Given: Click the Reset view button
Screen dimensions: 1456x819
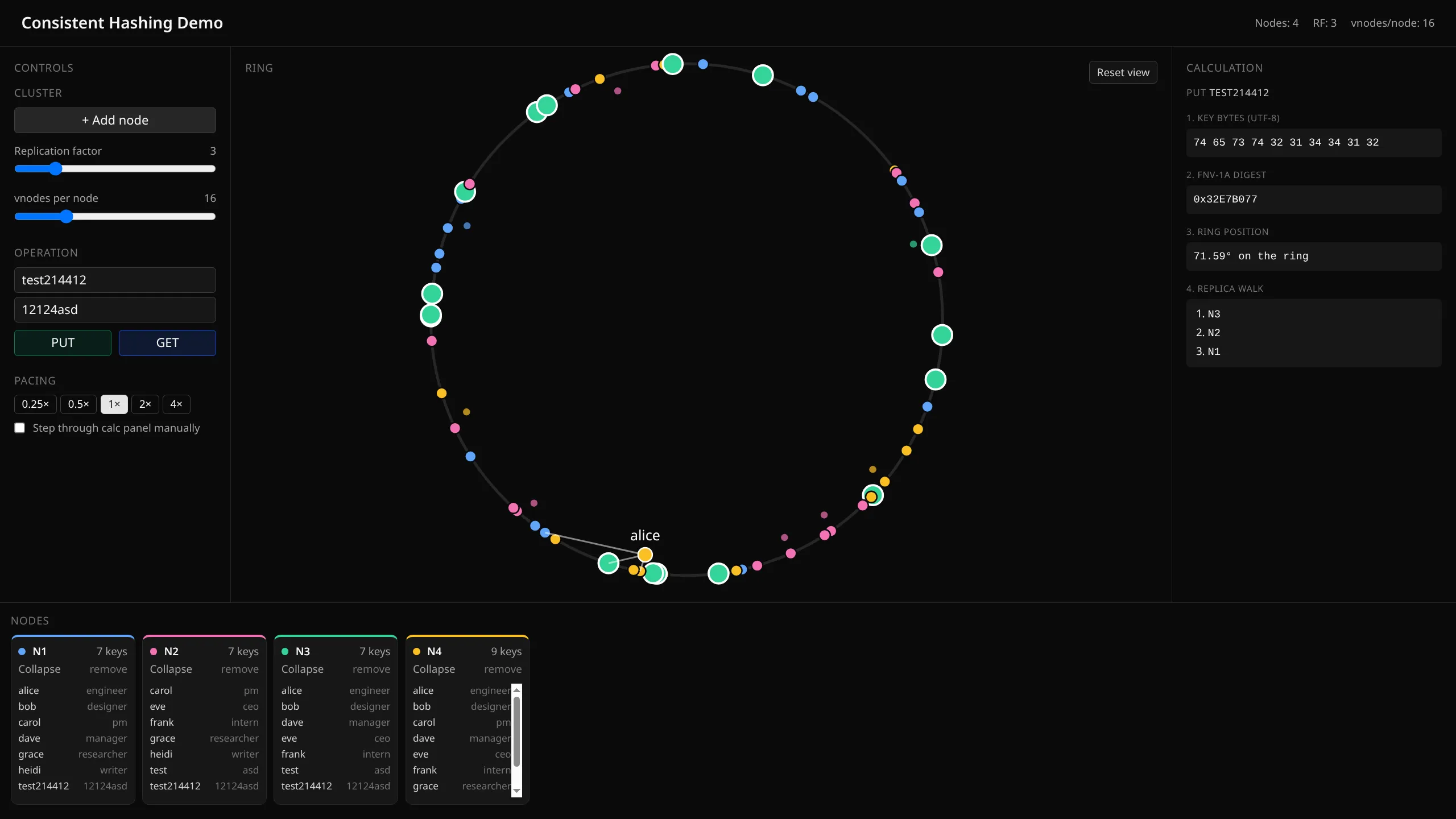Looking at the screenshot, I should 1123,72.
